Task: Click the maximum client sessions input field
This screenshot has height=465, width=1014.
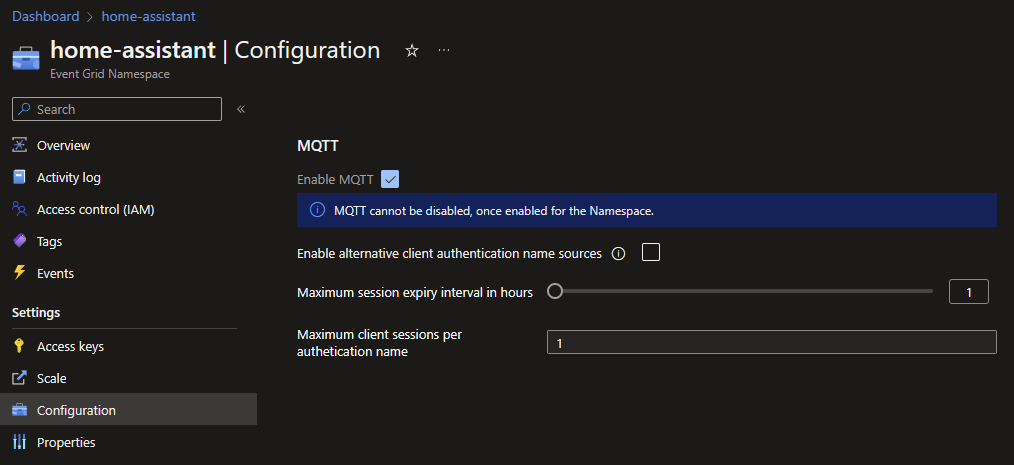Action: point(771,342)
